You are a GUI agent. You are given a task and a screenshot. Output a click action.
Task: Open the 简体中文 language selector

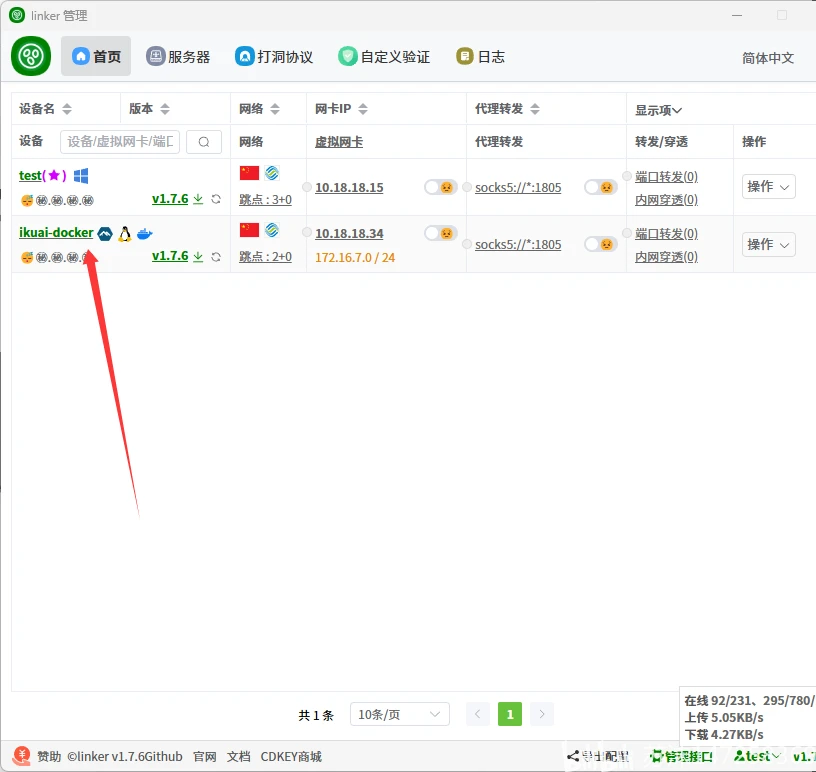pos(768,58)
